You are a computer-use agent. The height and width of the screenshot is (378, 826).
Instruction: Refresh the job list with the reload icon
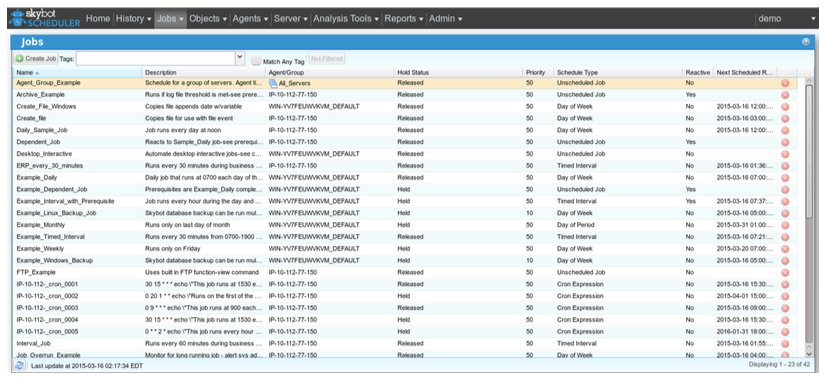point(19,365)
